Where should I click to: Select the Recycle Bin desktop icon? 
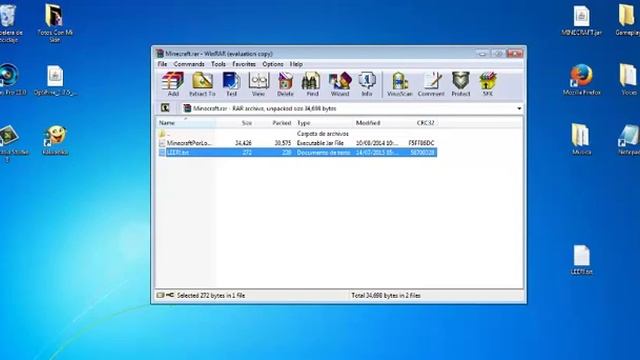pos(9,23)
